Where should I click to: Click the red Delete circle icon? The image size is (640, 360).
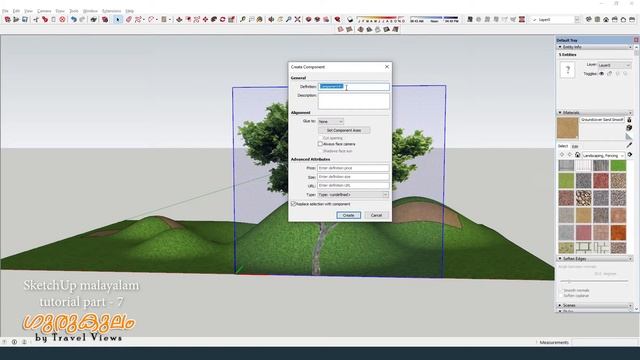[62, 19]
